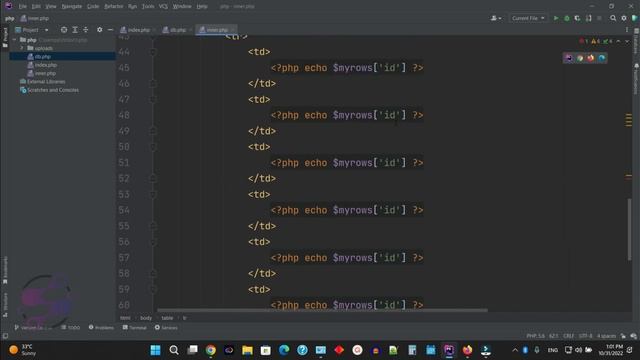Open the TODO tool window
640x360 pixels.
pos(71,327)
